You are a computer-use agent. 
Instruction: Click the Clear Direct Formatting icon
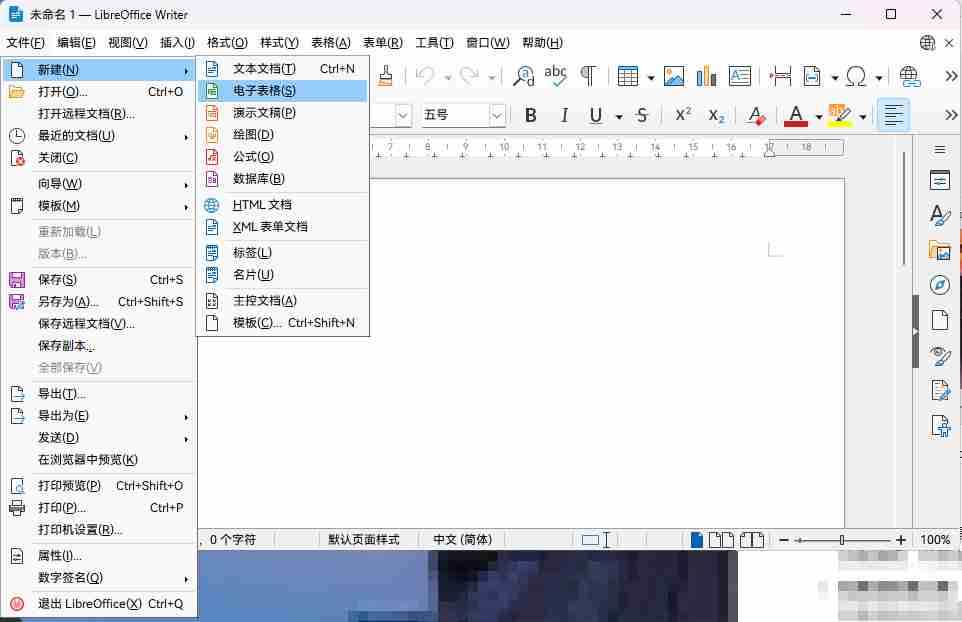click(757, 115)
